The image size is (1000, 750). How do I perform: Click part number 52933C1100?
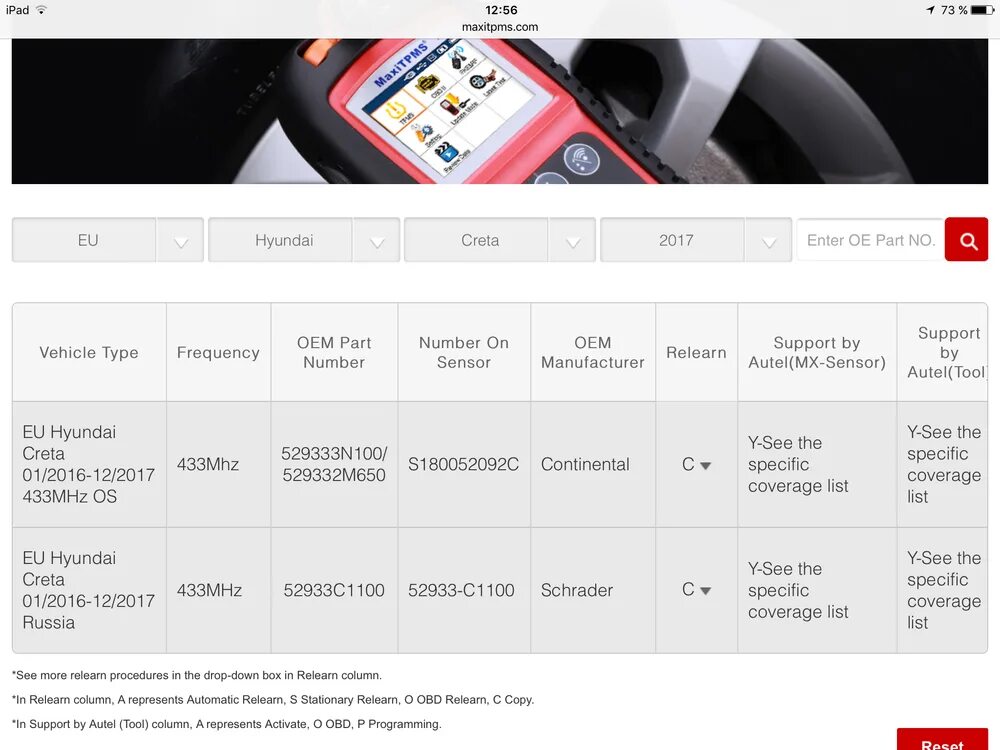pyautogui.click(x=334, y=590)
